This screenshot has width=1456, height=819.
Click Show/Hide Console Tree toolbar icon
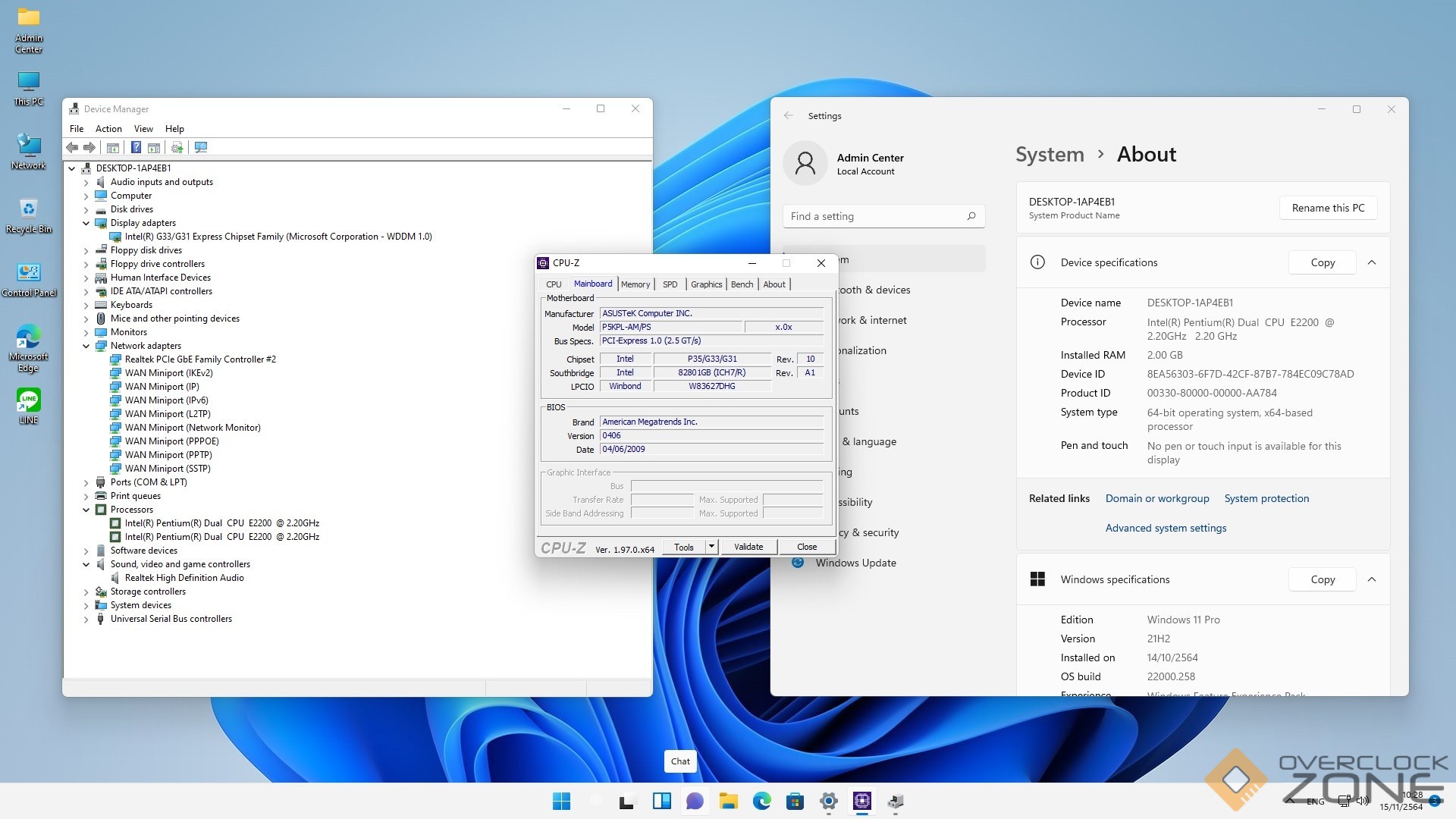click(x=113, y=148)
